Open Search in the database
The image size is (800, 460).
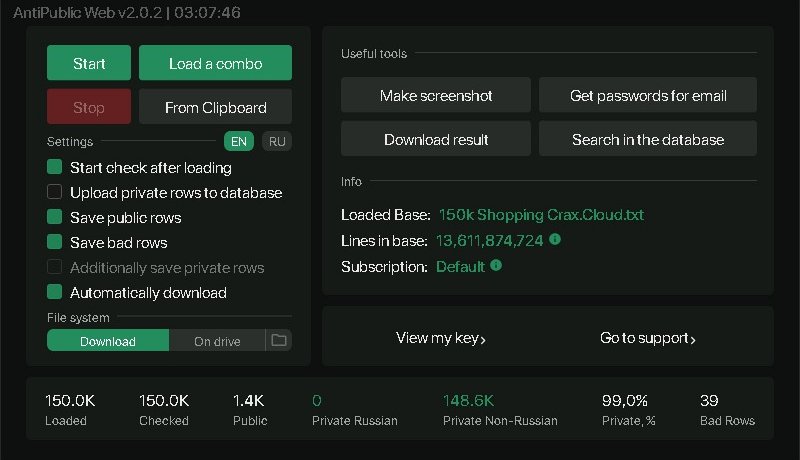648,140
